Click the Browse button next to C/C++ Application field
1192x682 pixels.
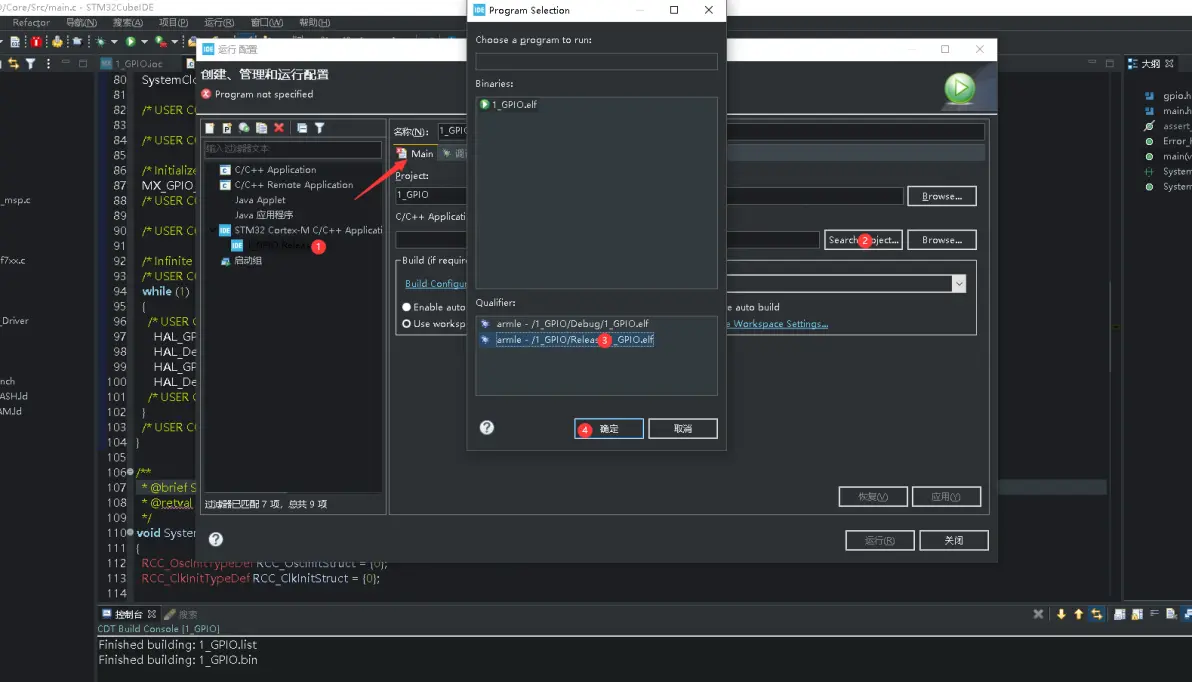pyautogui.click(x=942, y=240)
